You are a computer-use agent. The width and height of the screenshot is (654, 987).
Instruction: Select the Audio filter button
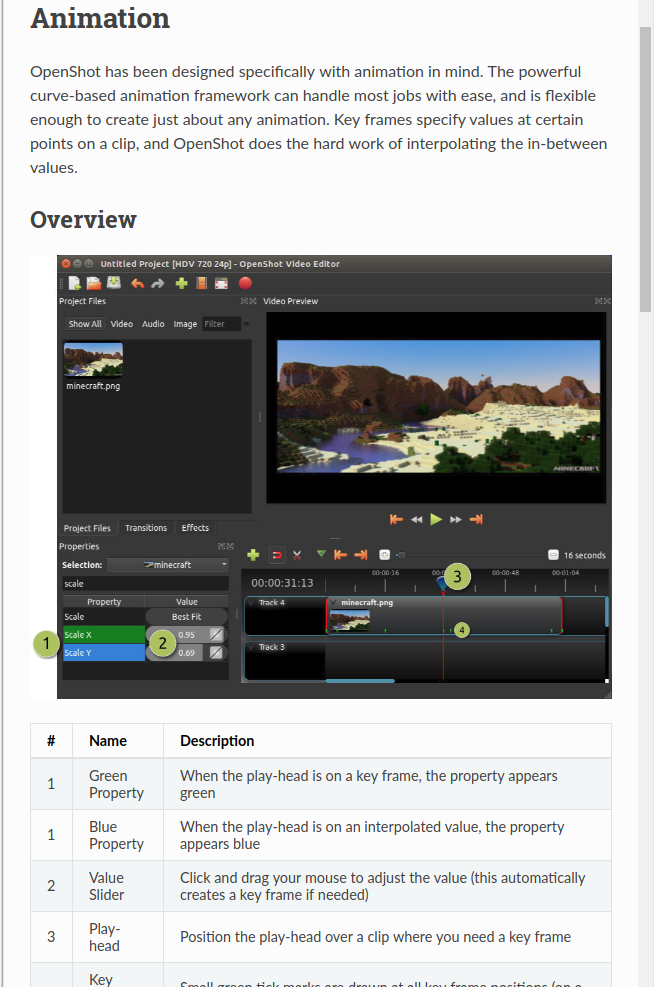[153, 324]
